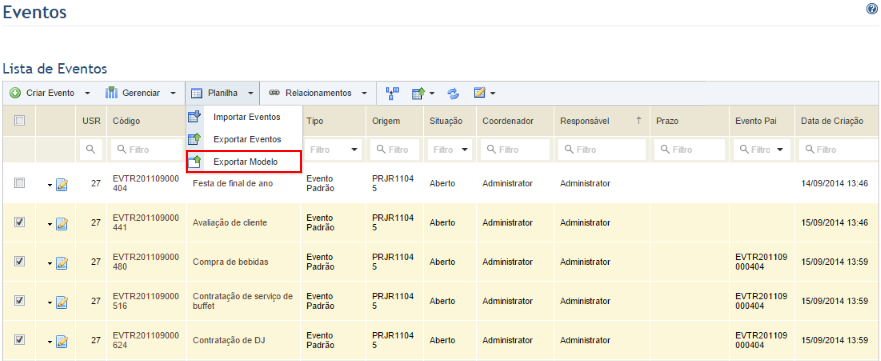Refresh the events list
Image resolution: width=881 pixels, height=361 pixels.
tap(453, 93)
